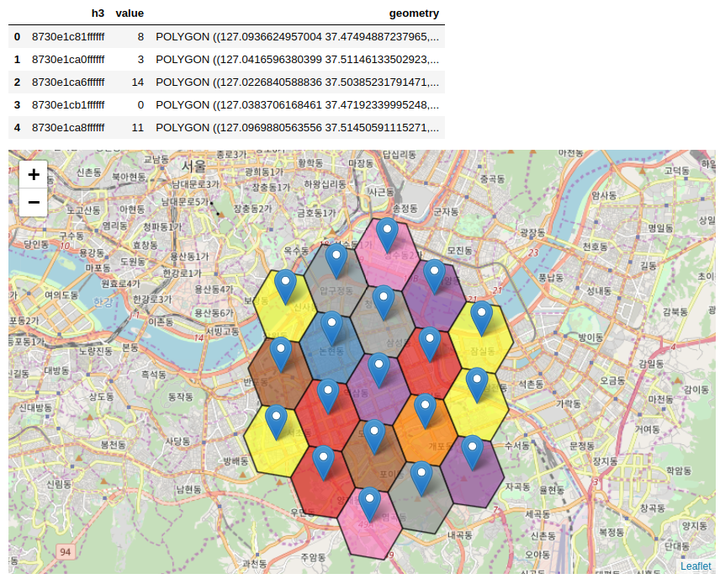This screenshot has width=720, height=579.
Task: Select h3 cell 8730e1ca8ffffff
Action: (x=68, y=128)
